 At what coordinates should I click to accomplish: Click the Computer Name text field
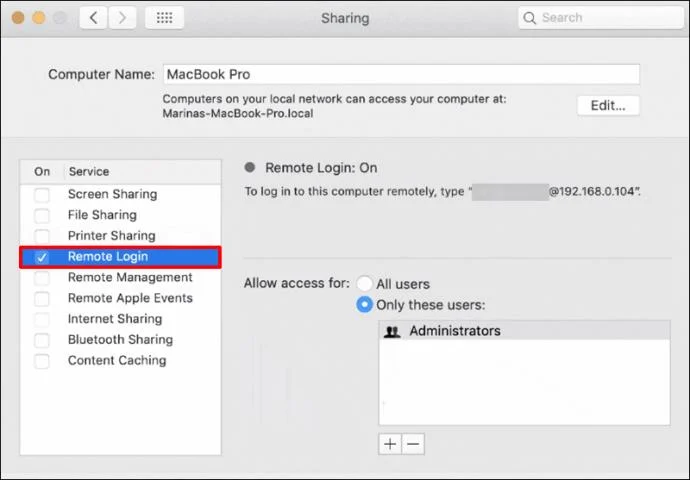click(x=401, y=74)
